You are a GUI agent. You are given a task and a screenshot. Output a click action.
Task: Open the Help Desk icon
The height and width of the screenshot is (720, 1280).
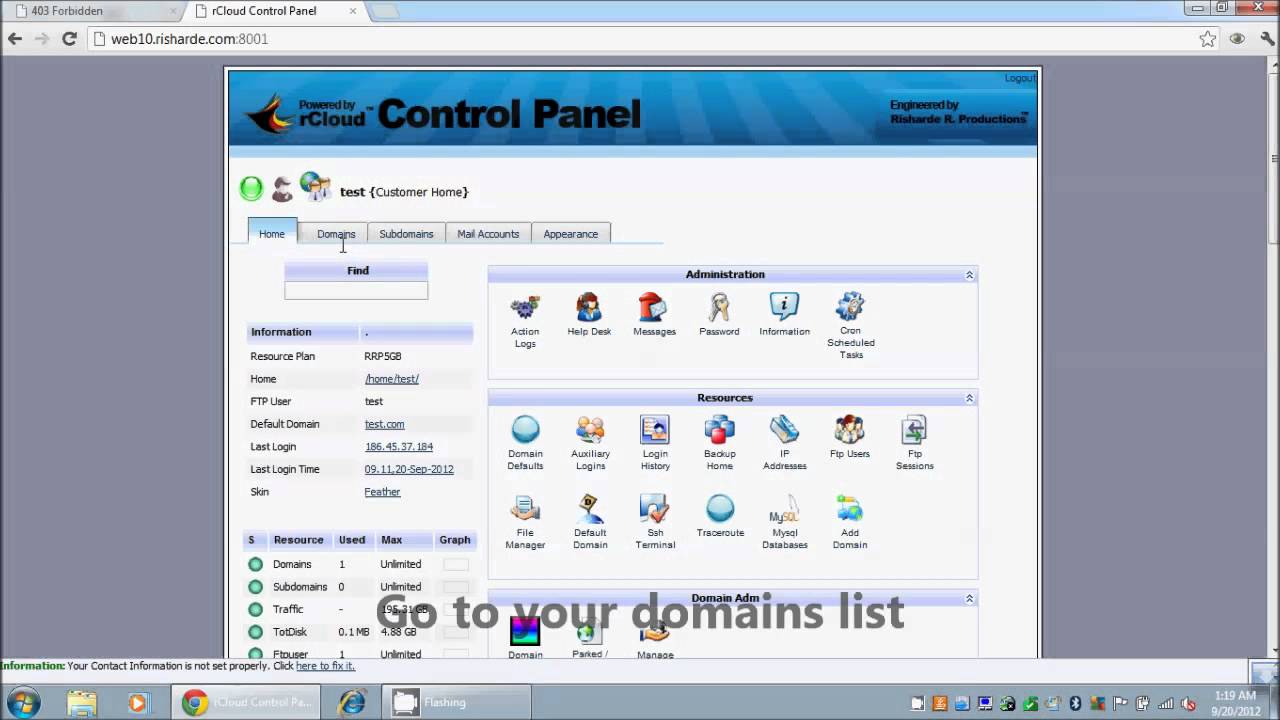coord(589,308)
